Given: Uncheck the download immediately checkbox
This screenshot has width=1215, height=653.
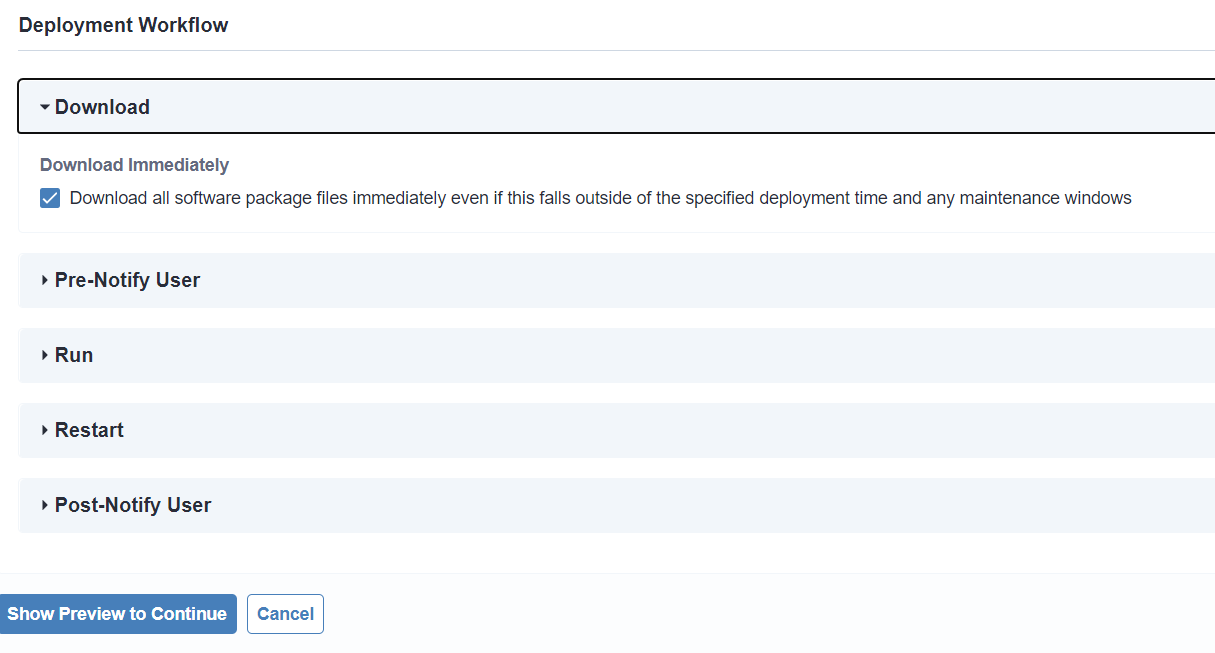Looking at the screenshot, I should pos(50,198).
